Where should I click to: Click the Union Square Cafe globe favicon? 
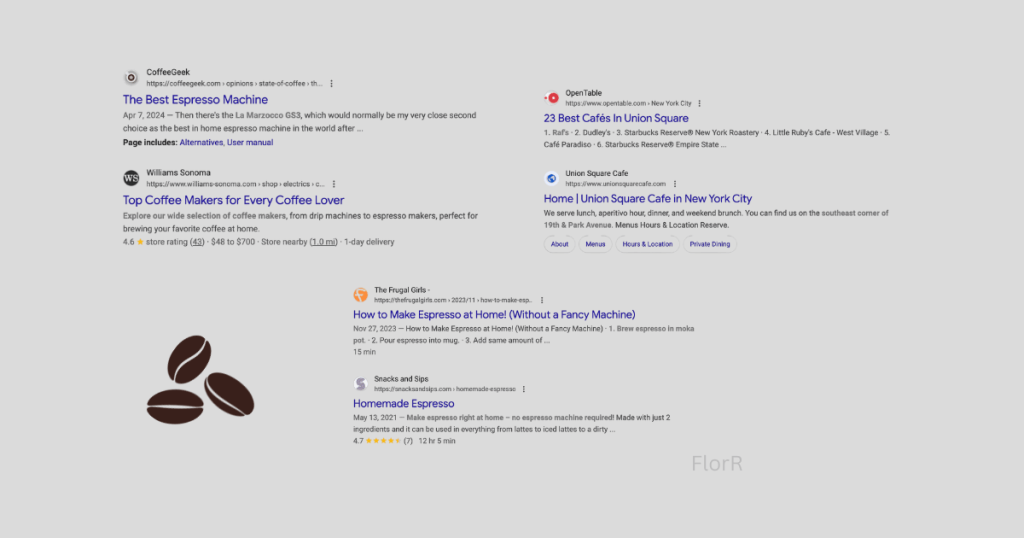point(552,178)
